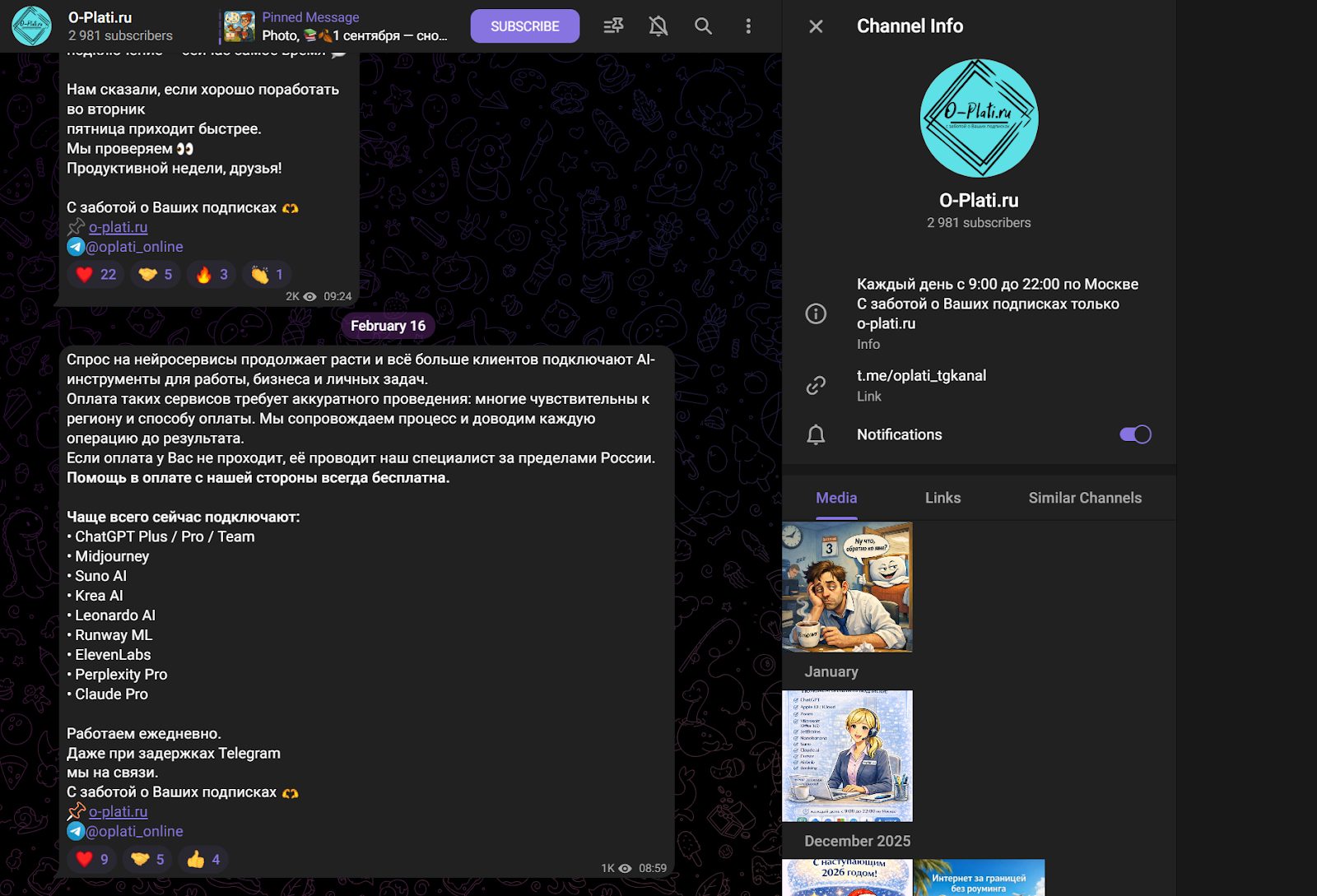Open the tired office worker media thumbnail
Image resolution: width=1317 pixels, height=896 pixels.
pyautogui.click(x=847, y=587)
